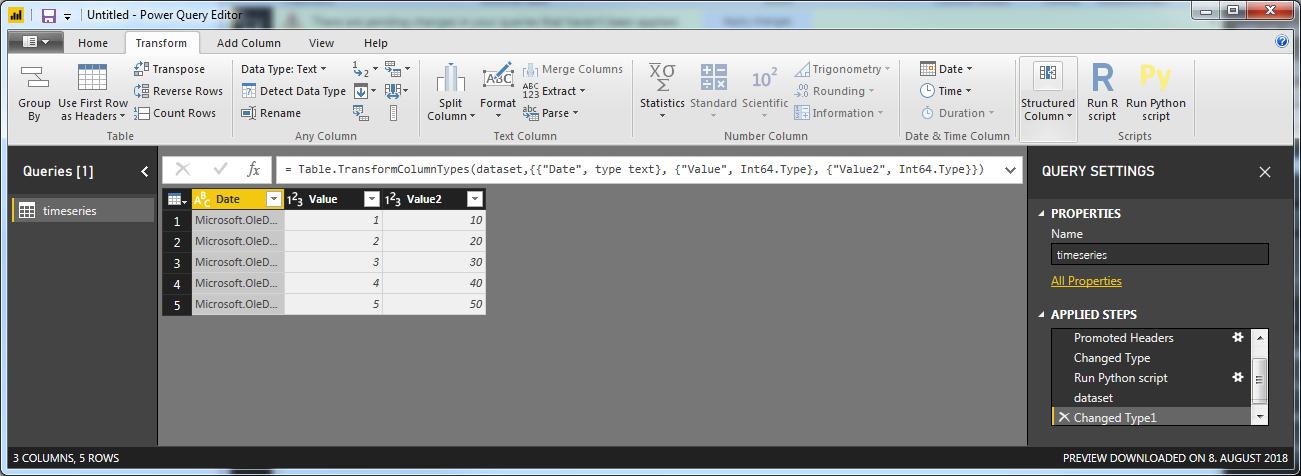Open the Value2 column filter dropdown
Screen dimensions: 1301x476
coord(475,199)
